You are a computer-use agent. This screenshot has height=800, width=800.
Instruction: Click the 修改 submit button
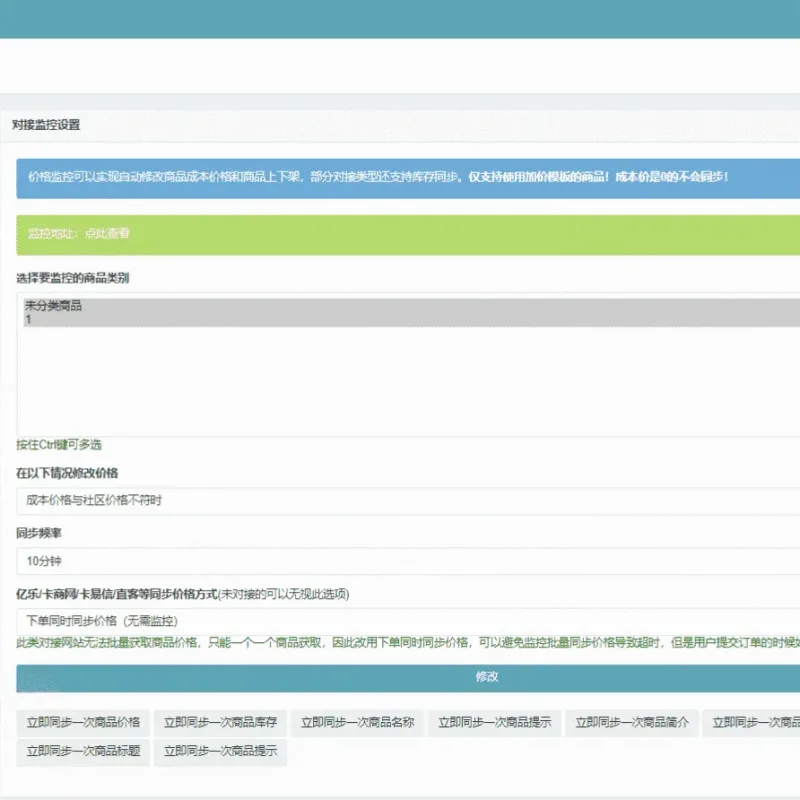point(408,678)
